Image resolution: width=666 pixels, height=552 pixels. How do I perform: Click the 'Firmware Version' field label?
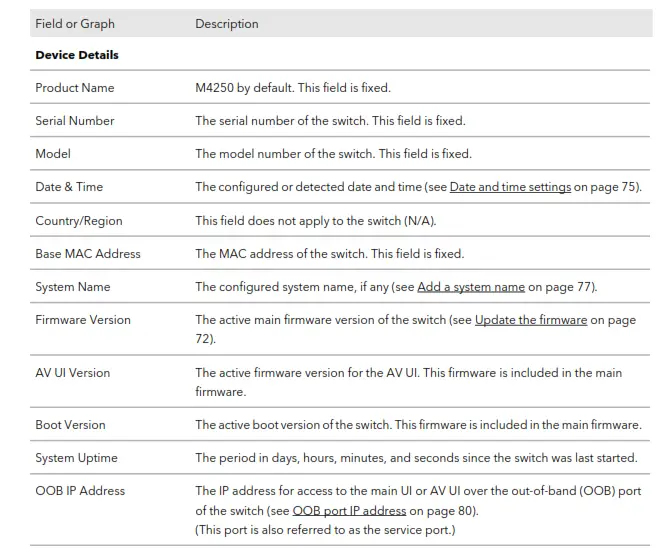(83, 320)
